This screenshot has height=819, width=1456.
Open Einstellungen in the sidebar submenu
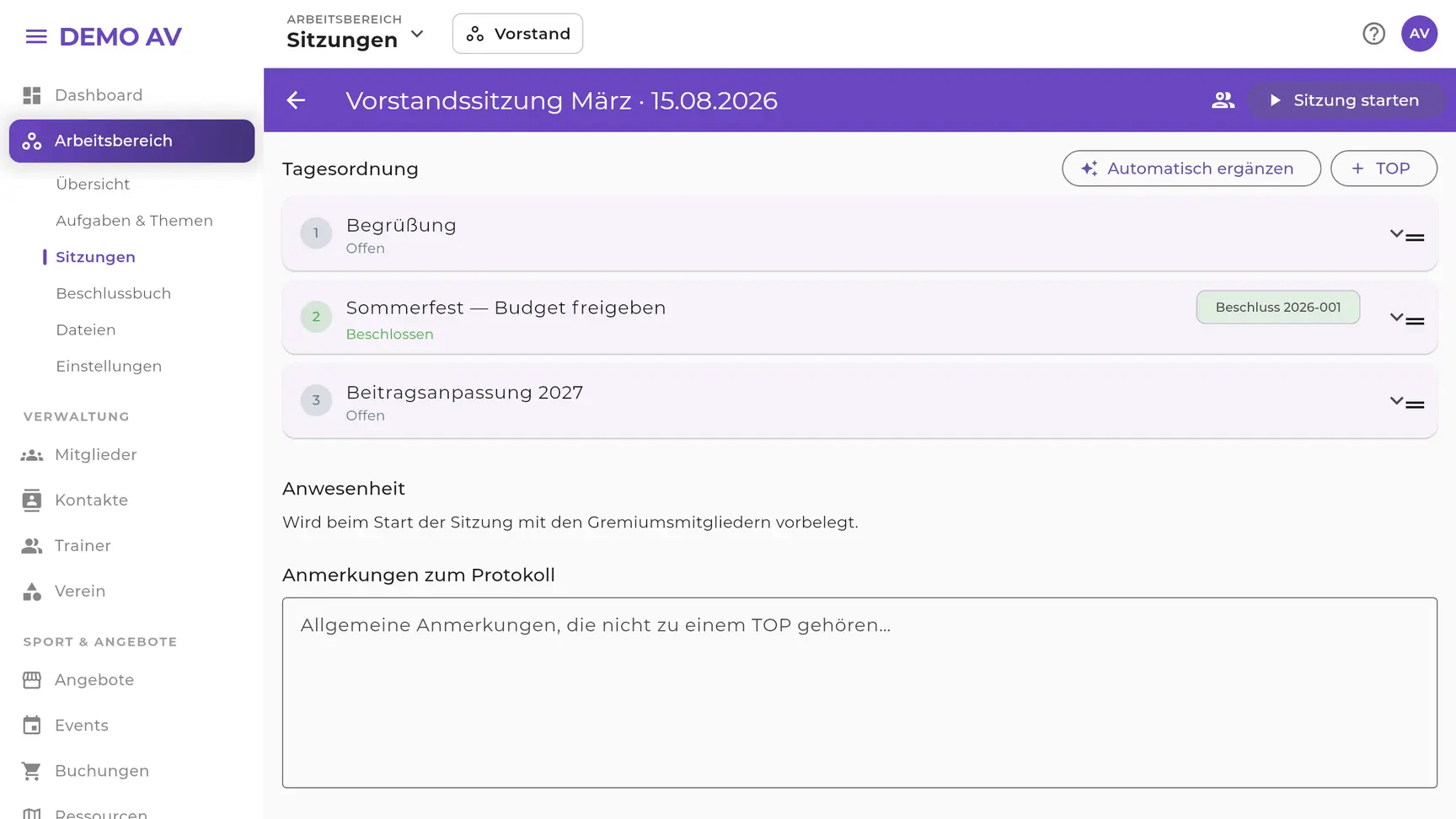click(x=109, y=367)
